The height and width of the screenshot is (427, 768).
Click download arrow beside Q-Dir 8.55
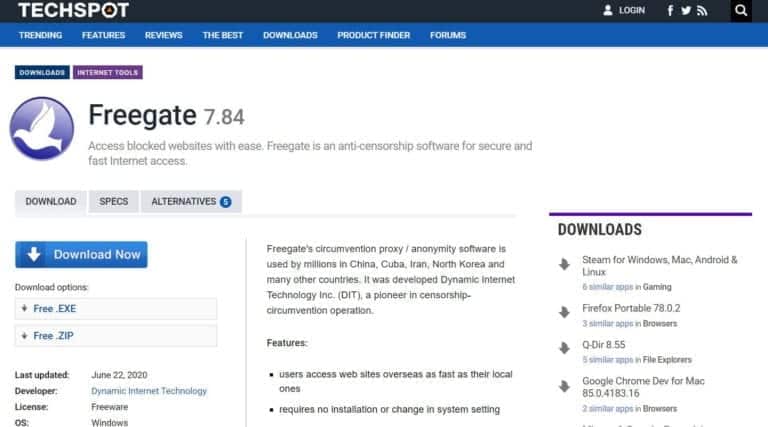[x=565, y=348]
